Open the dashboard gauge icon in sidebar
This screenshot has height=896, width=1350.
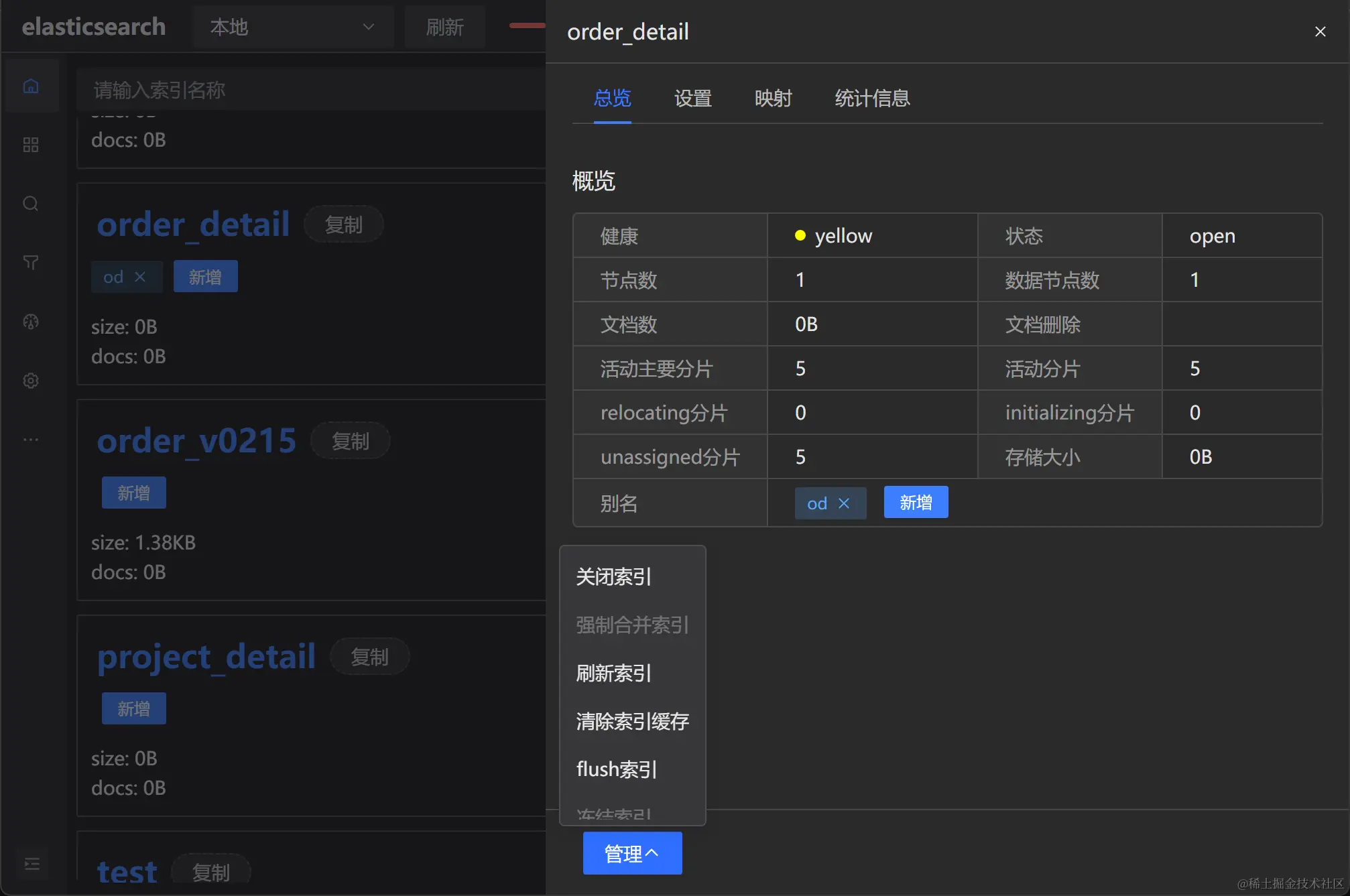click(x=31, y=322)
